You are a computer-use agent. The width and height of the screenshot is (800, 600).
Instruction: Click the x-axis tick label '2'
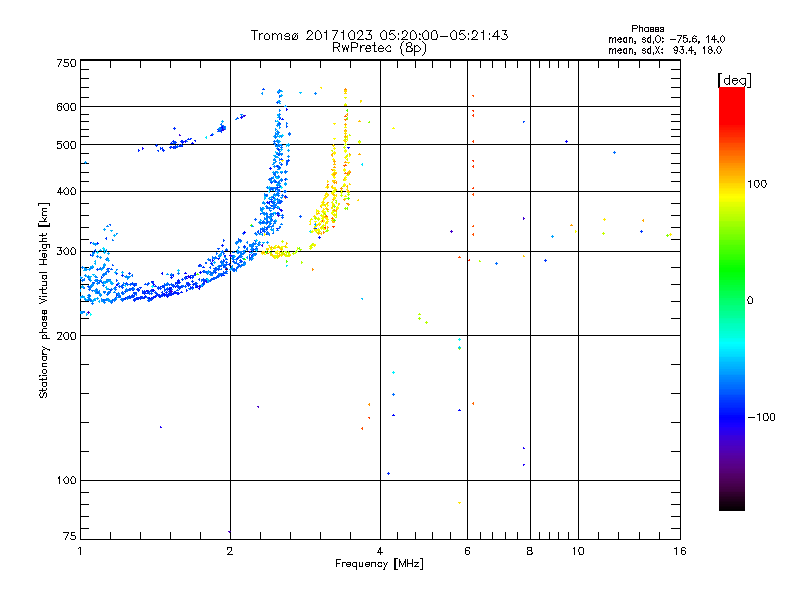(230, 551)
